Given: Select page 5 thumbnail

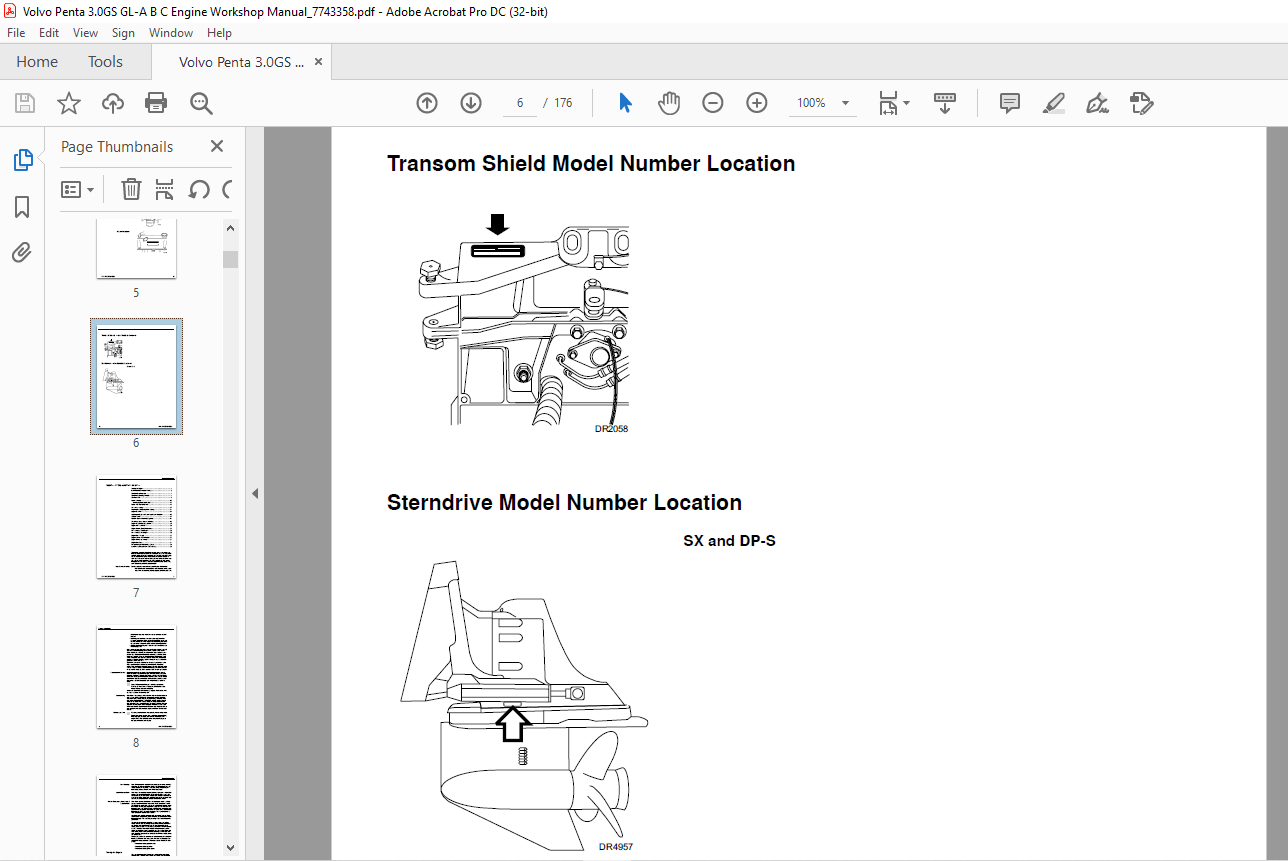Looking at the screenshot, I should point(136,248).
